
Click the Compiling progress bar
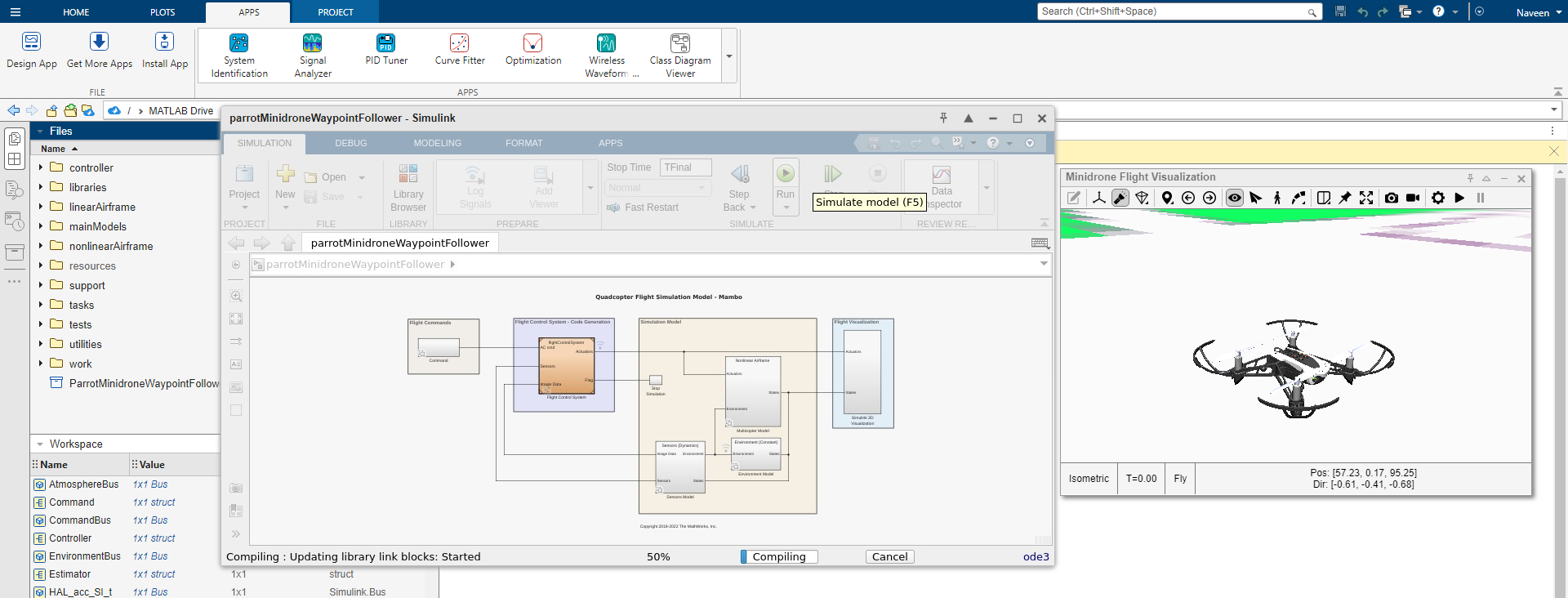pos(778,556)
